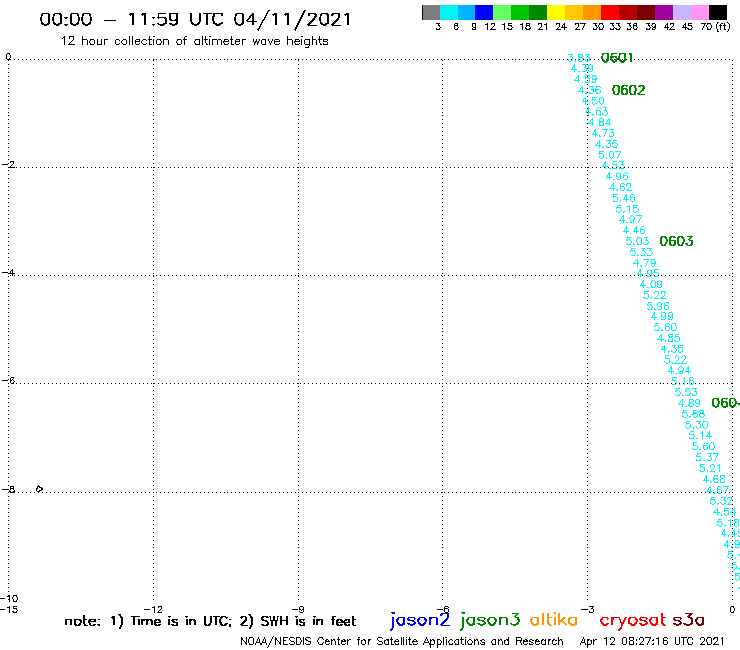The height and width of the screenshot is (650, 740).
Task: Click the altika satellite label
Action: [x=554, y=620]
